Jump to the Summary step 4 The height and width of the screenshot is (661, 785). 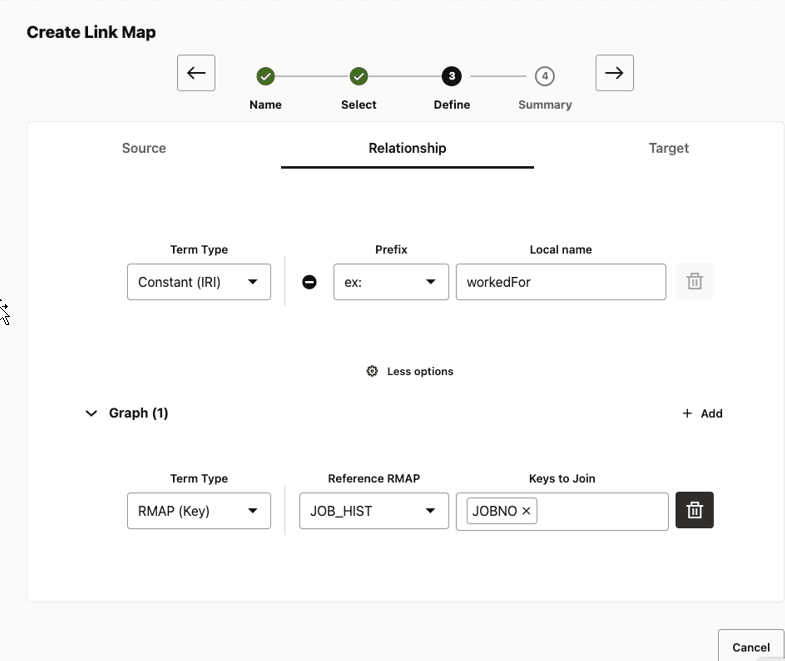pyautogui.click(x=544, y=77)
